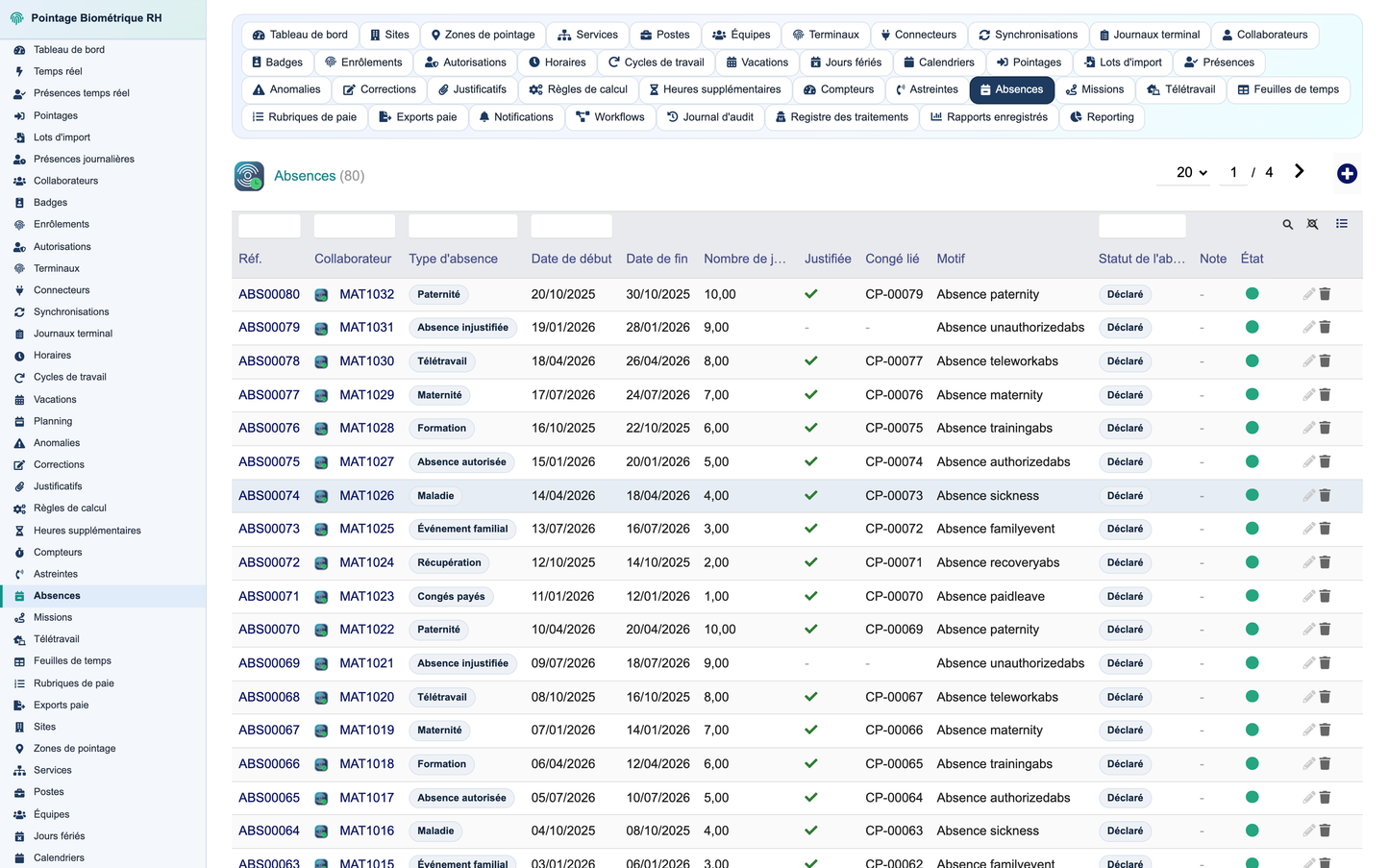Open absence reference ABS00073 link

click(x=269, y=529)
